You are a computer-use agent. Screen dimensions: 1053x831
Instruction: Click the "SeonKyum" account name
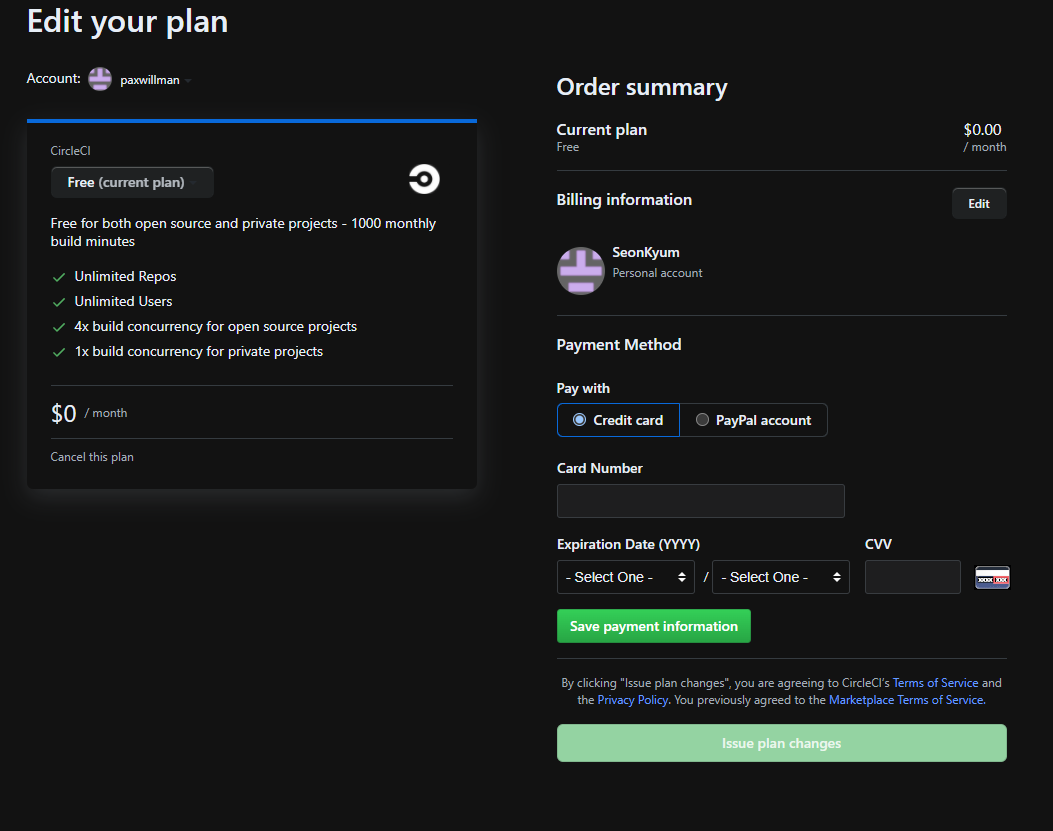tap(646, 253)
